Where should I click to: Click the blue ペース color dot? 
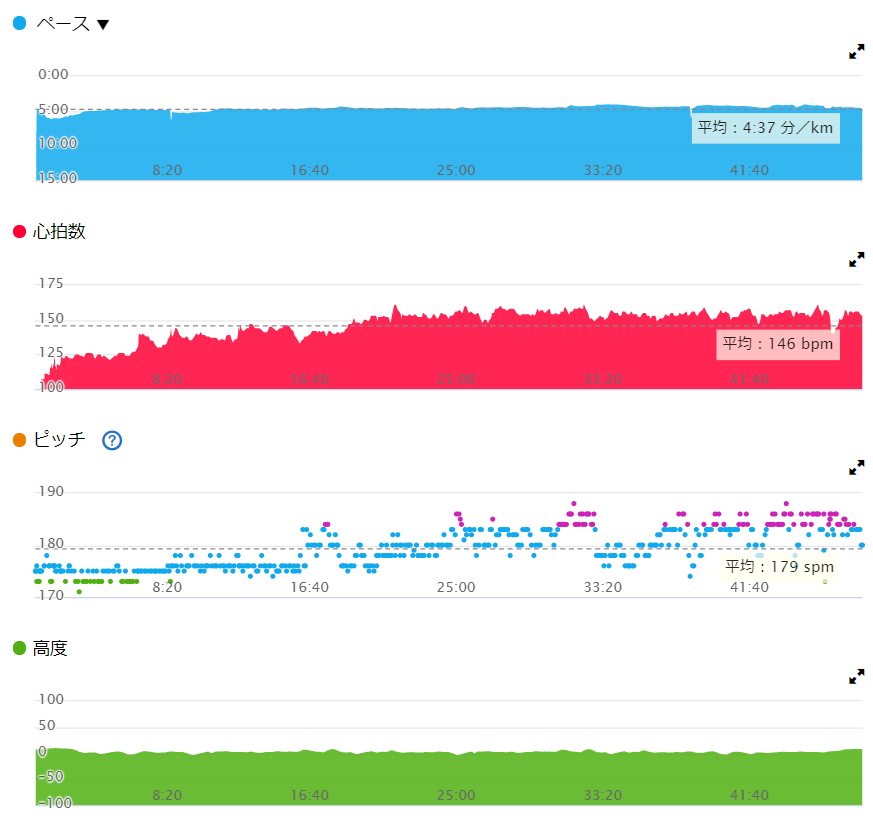[x=19, y=23]
